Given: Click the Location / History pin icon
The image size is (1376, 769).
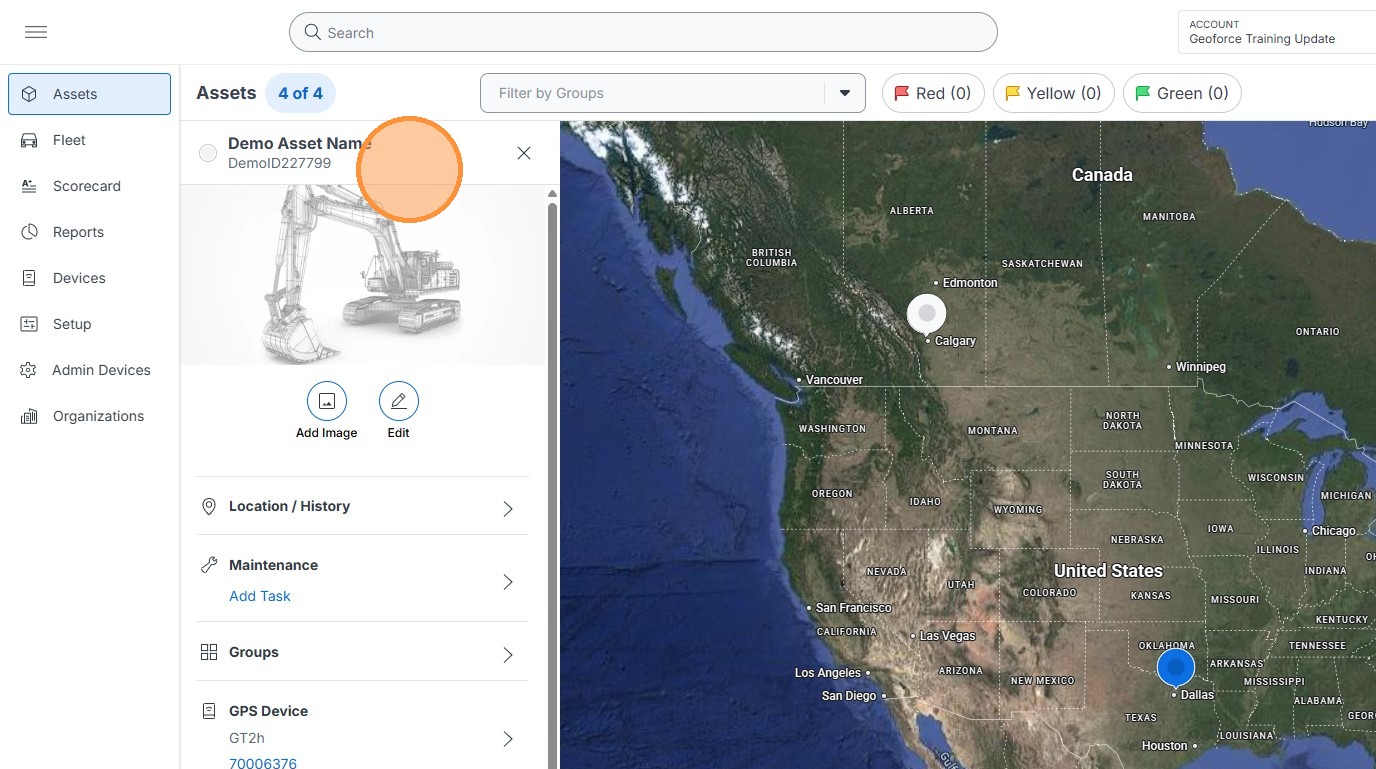Looking at the screenshot, I should pos(209,507).
